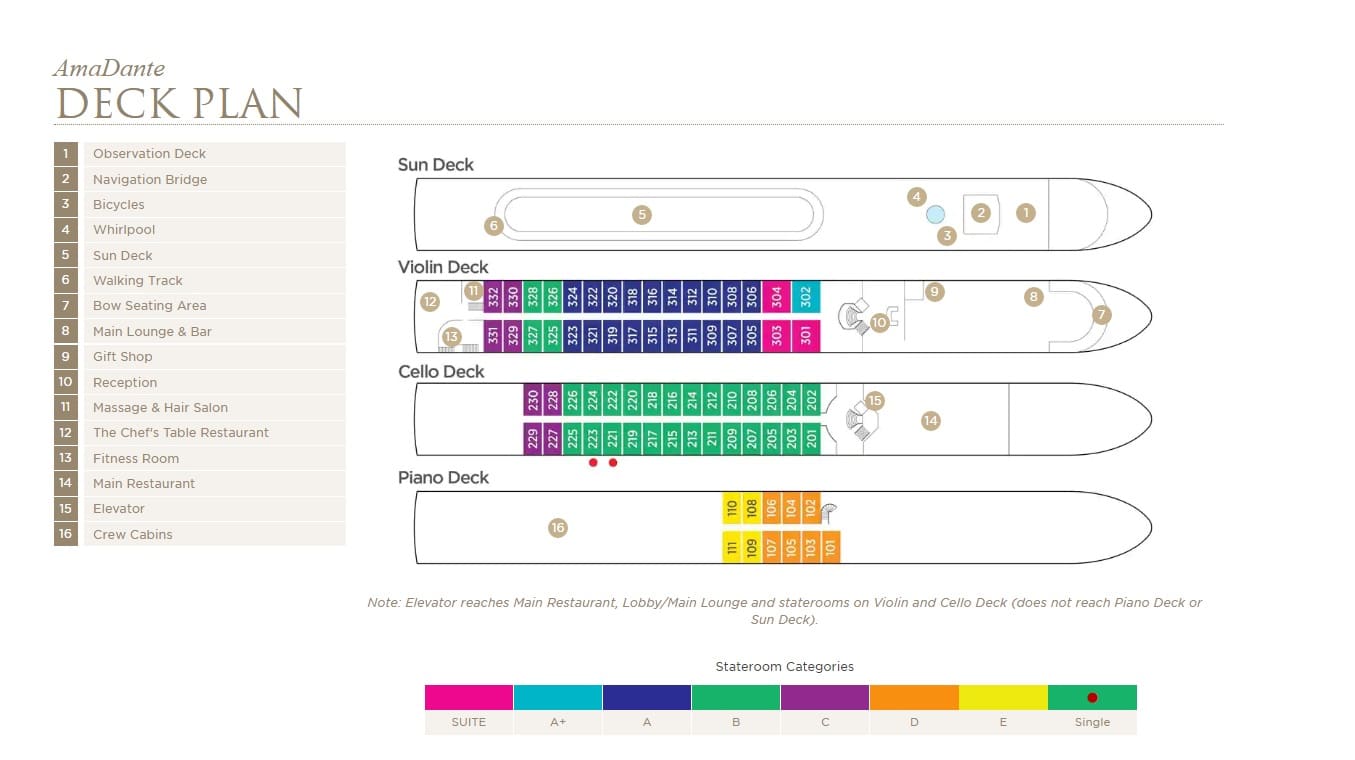Select 'Crew Cabins' in the numbered legend

pyautogui.click(x=133, y=535)
